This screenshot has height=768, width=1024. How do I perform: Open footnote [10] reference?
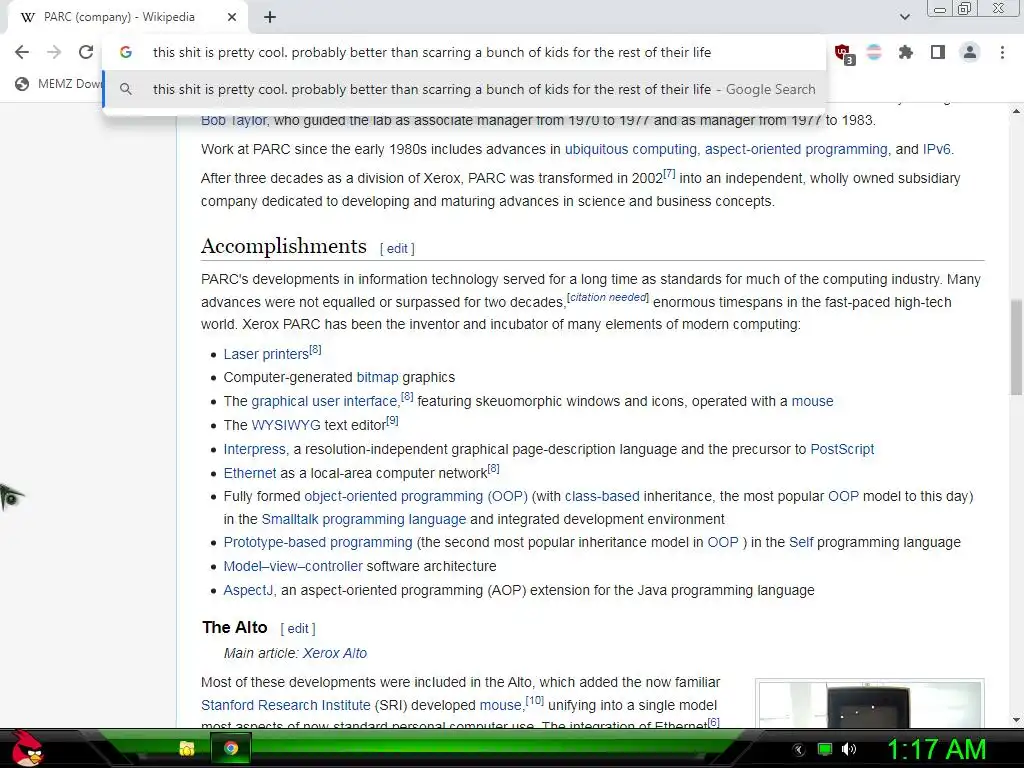[x=535, y=701]
